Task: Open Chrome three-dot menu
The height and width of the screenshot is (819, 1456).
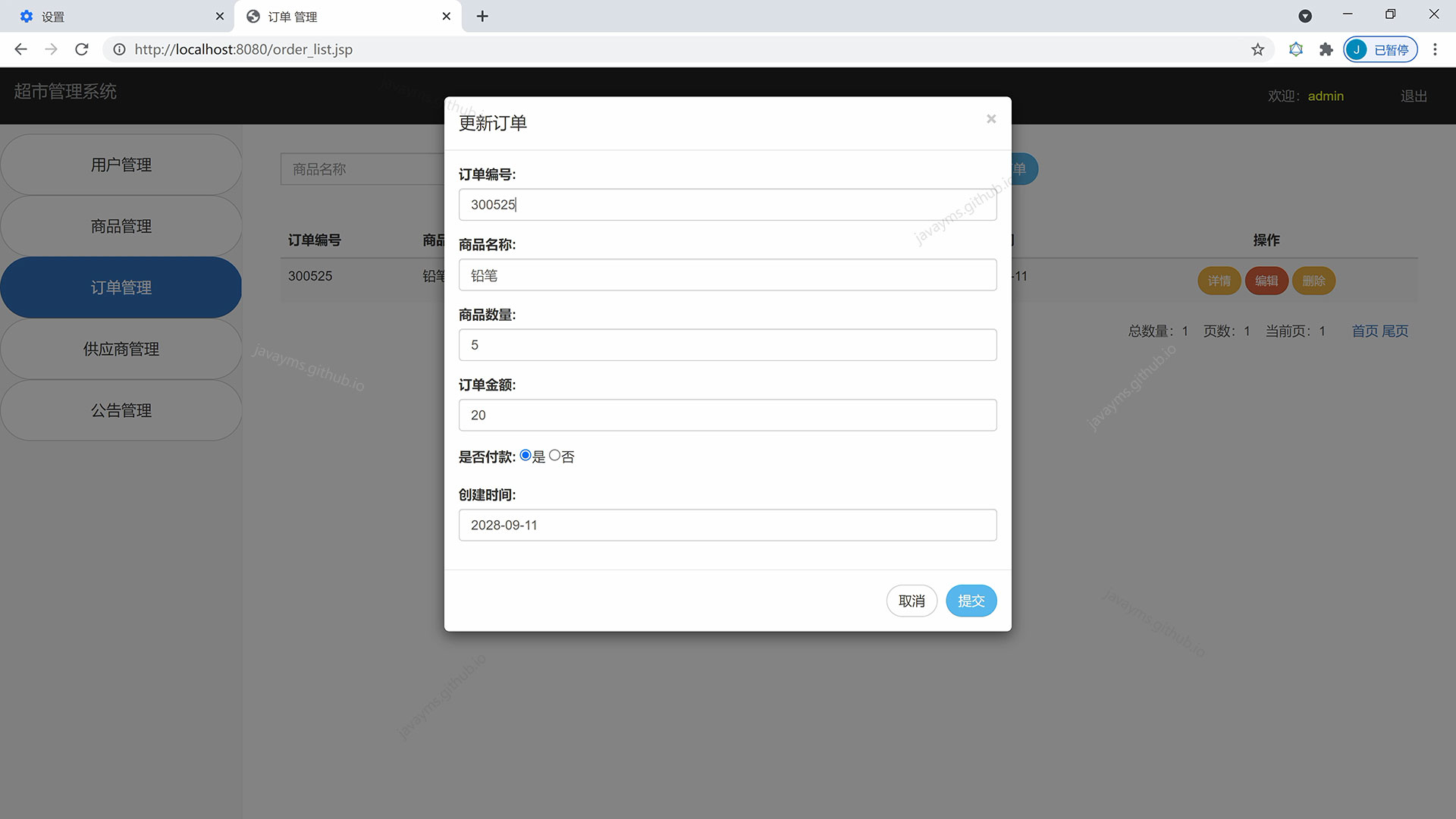Action: click(x=1435, y=49)
